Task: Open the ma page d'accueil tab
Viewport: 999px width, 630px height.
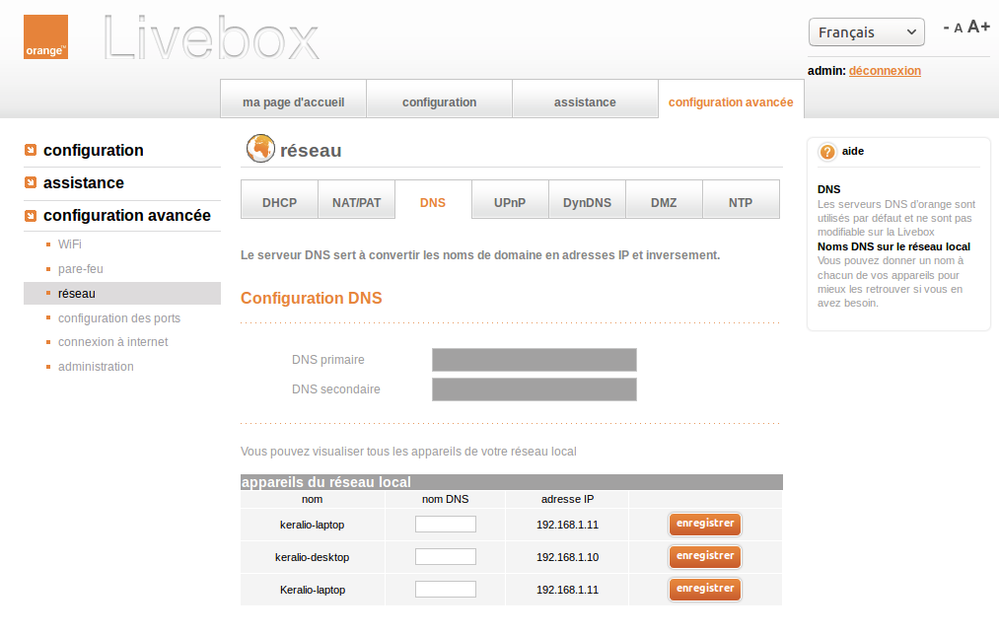Action: pyautogui.click(x=293, y=99)
